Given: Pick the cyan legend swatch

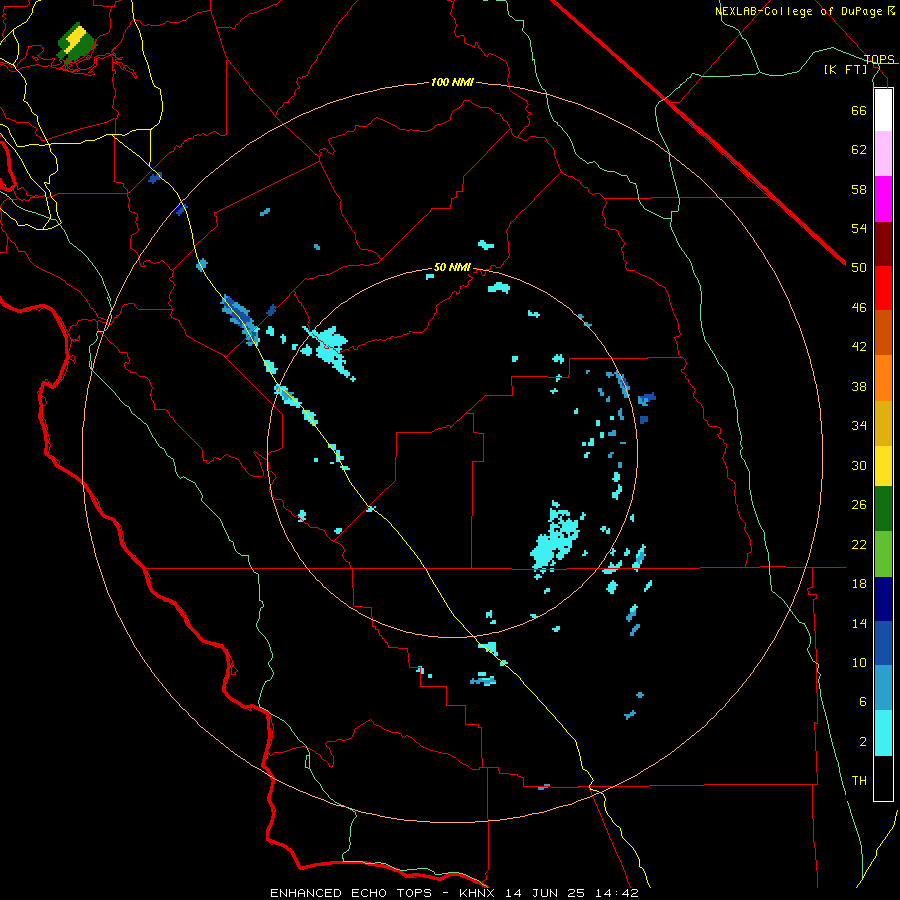Looking at the screenshot, I should 883,733.
